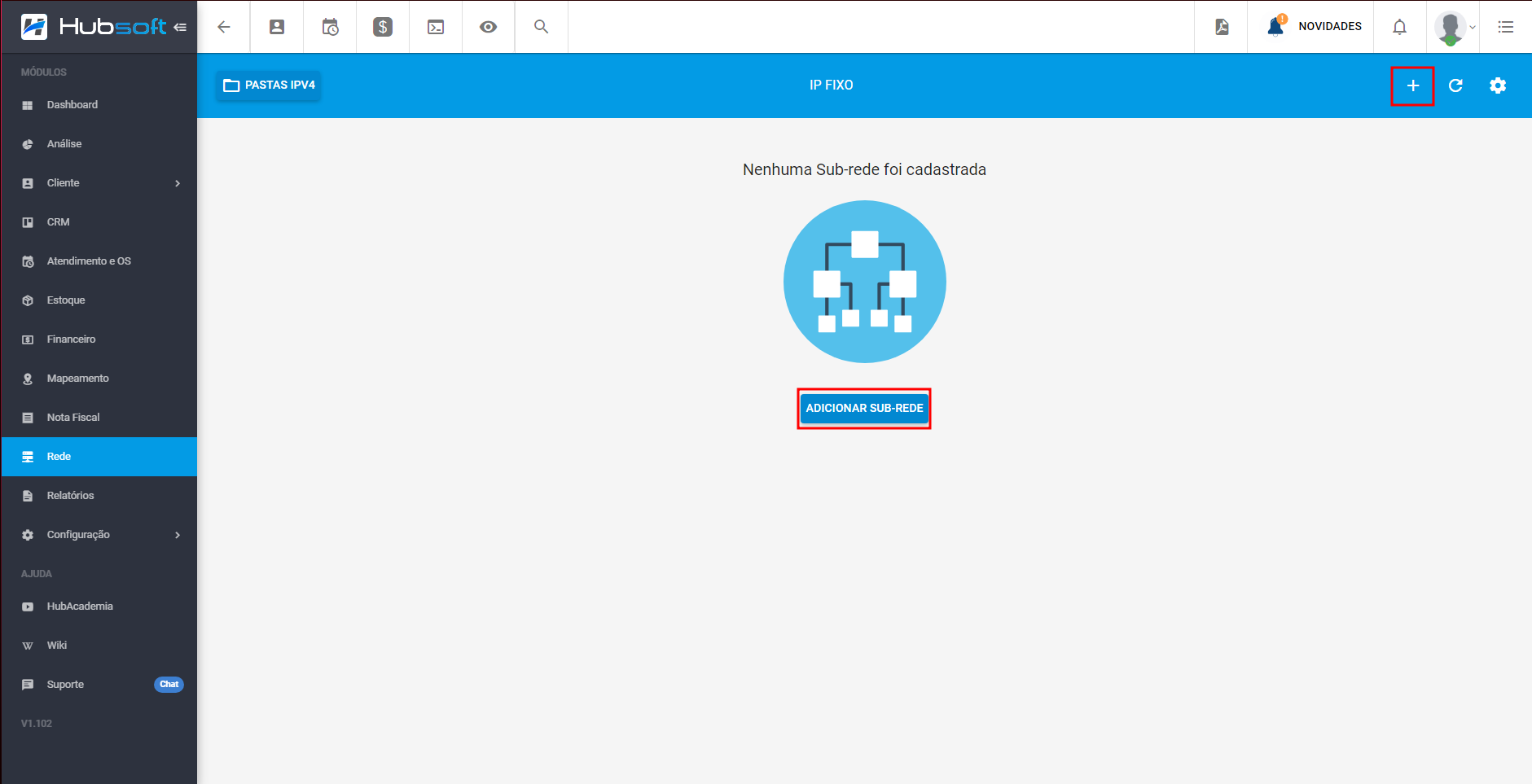
Task: Go back using the top arrow
Action: [x=224, y=27]
